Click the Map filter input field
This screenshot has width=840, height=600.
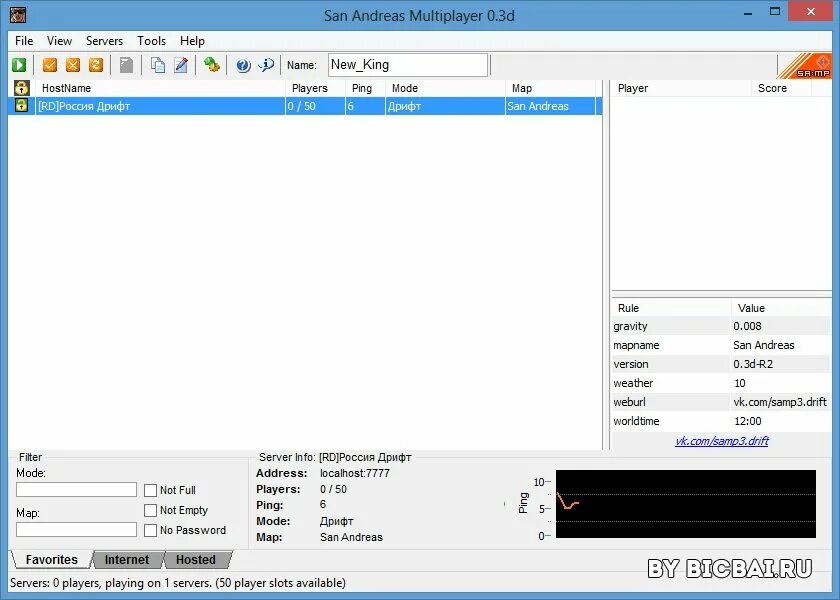tap(77, 530)
